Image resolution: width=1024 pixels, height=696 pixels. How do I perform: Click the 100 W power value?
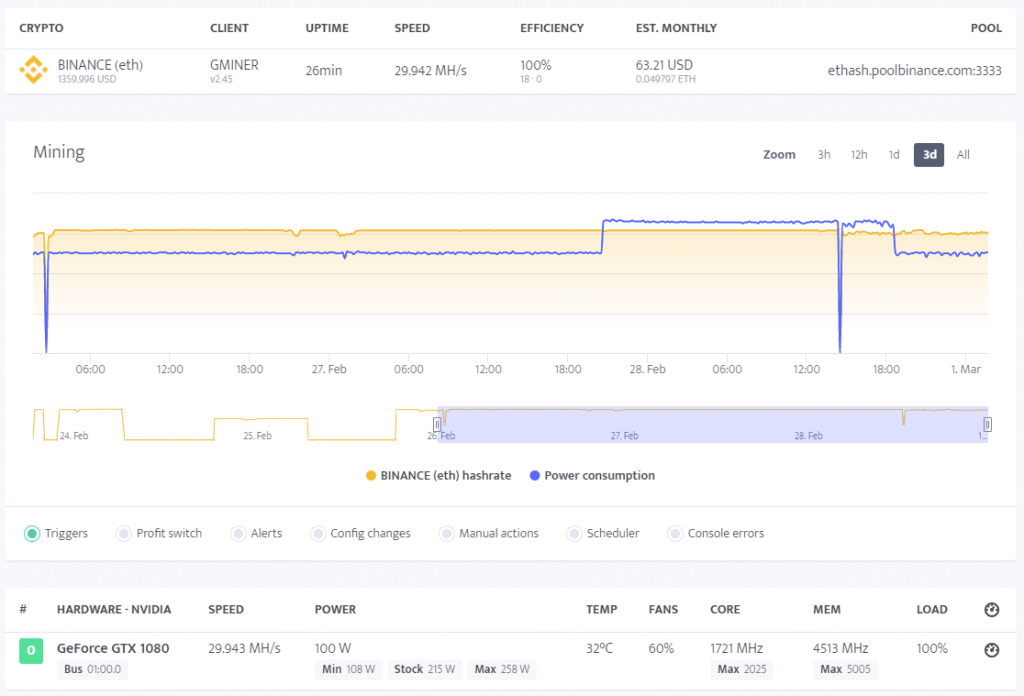pyautogui.click(x=333, y=648)
